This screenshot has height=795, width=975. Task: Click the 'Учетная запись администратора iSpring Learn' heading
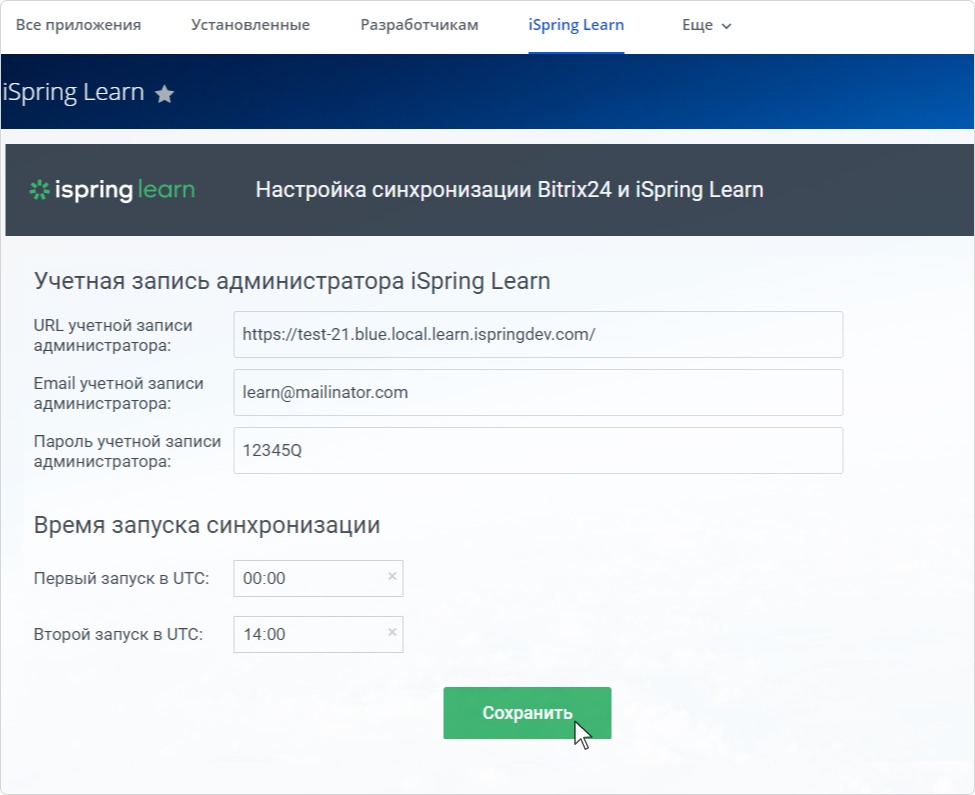[292, 281]
